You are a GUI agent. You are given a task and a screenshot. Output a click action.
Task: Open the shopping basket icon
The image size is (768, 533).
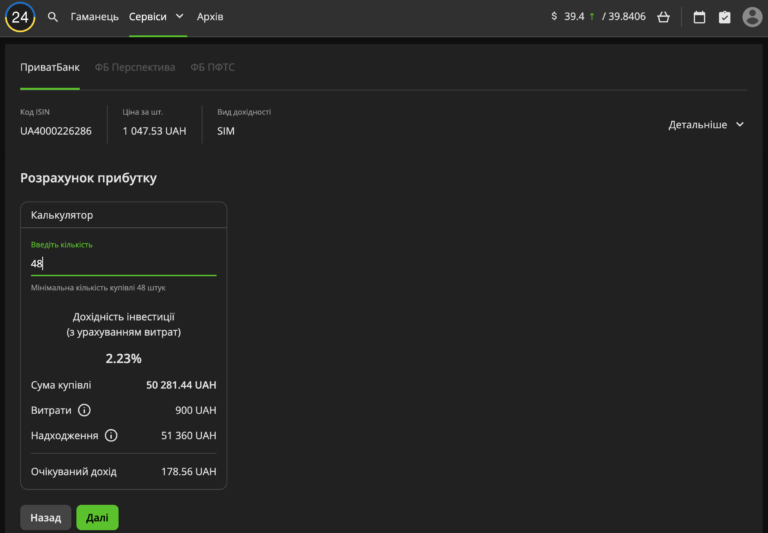point(663,17)
